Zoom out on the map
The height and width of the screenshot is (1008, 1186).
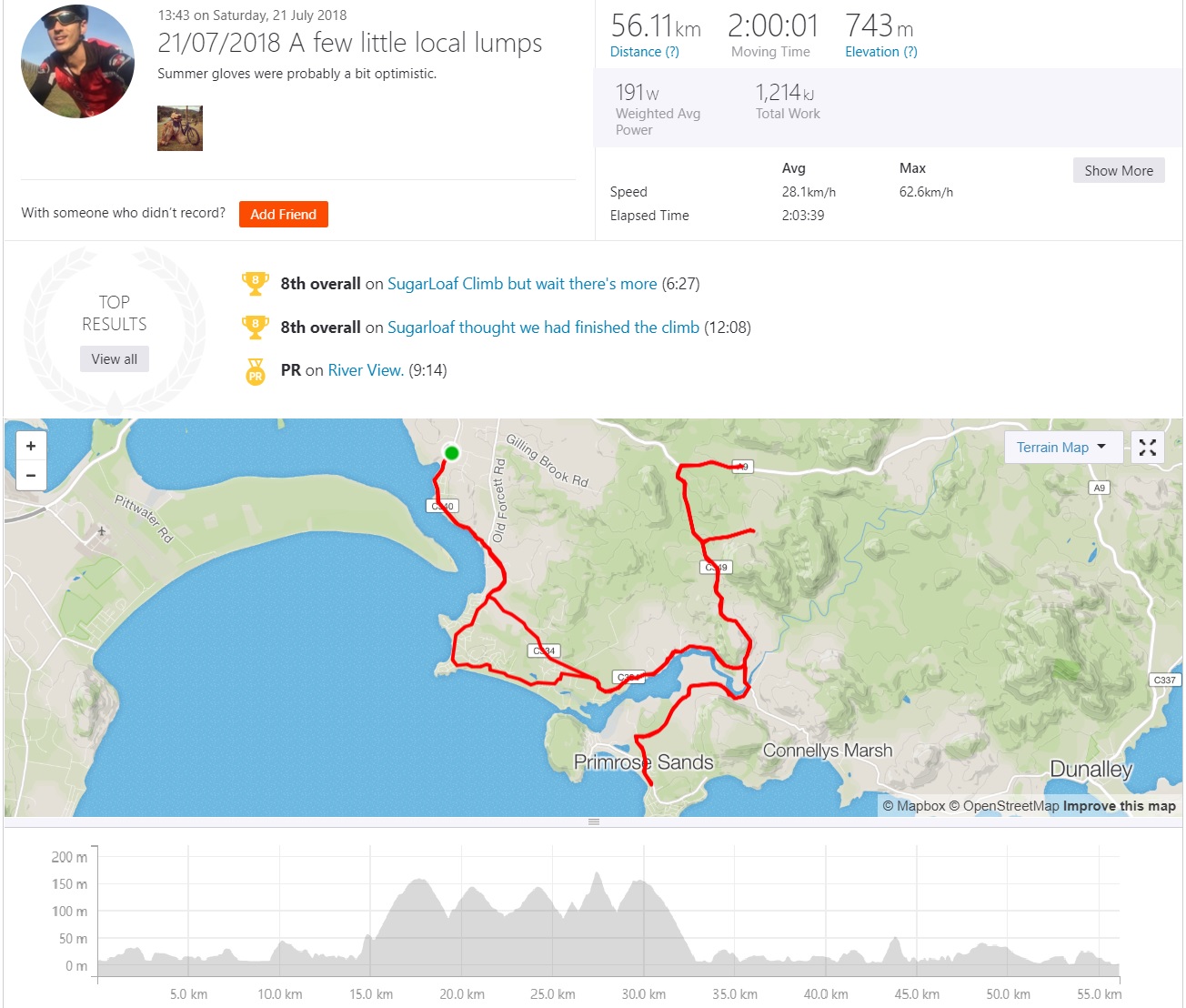(x=31, y=475)
